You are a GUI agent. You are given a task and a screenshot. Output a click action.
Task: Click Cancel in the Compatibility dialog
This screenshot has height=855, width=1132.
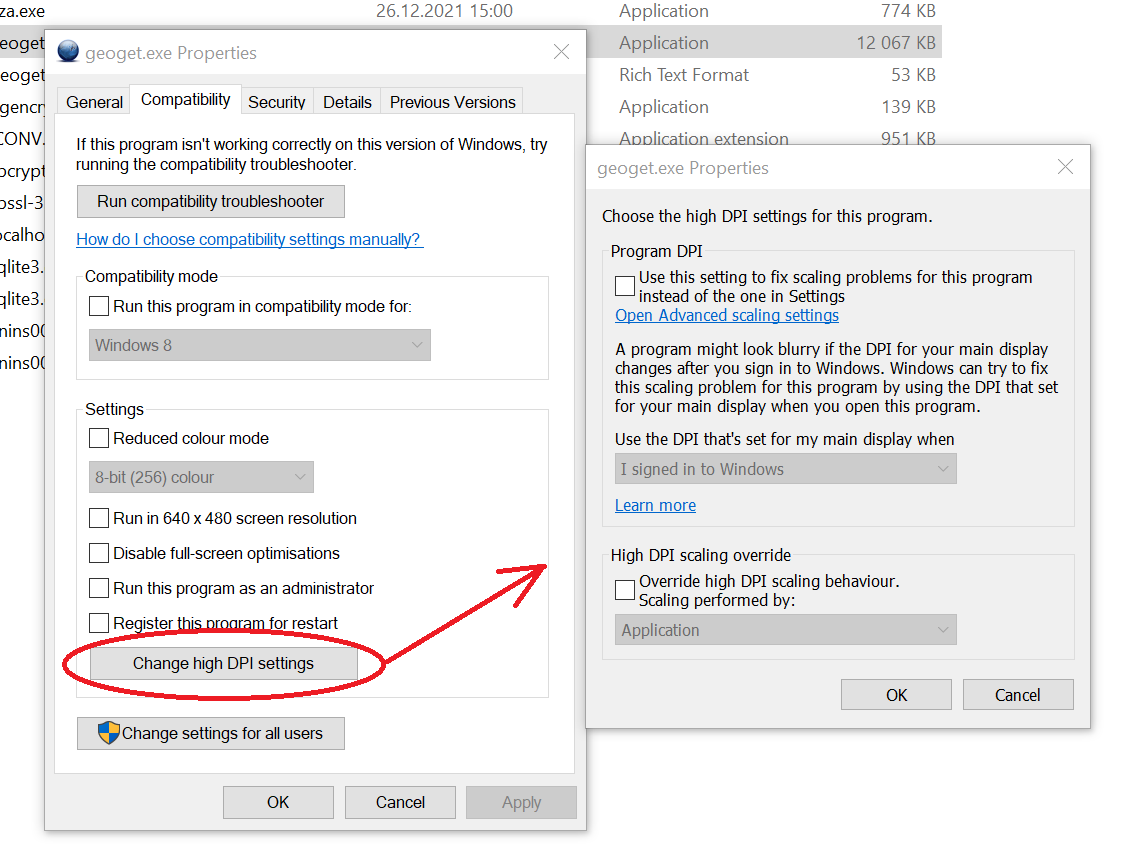[400, 802]
